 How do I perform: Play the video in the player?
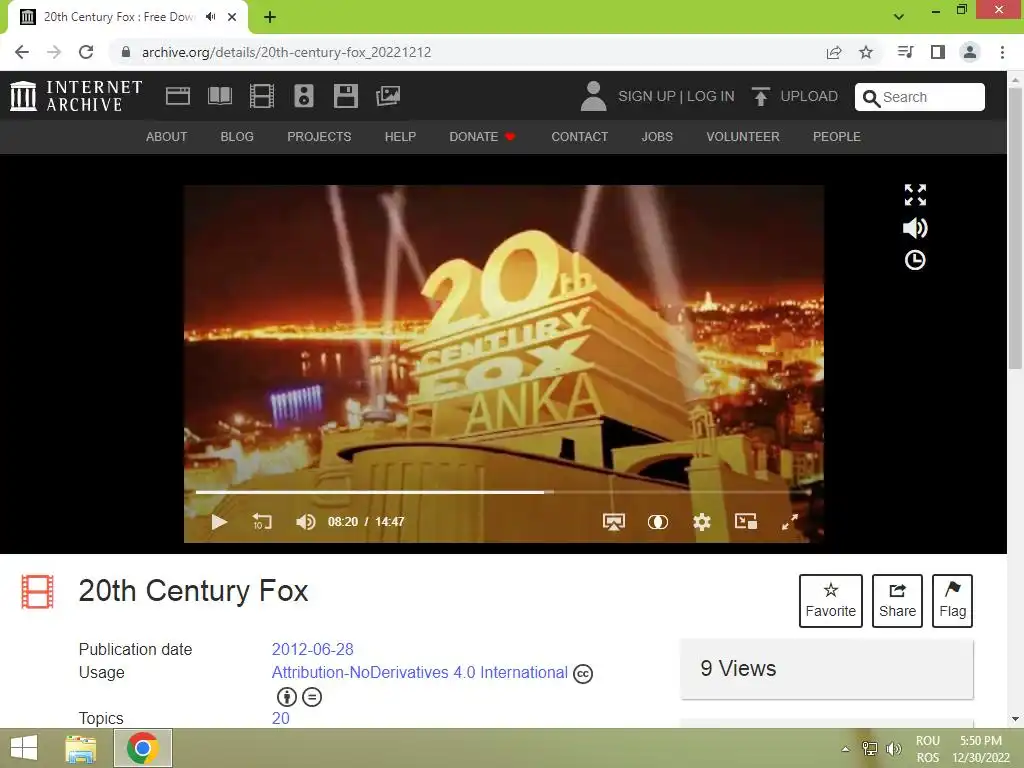click(219, 522)
